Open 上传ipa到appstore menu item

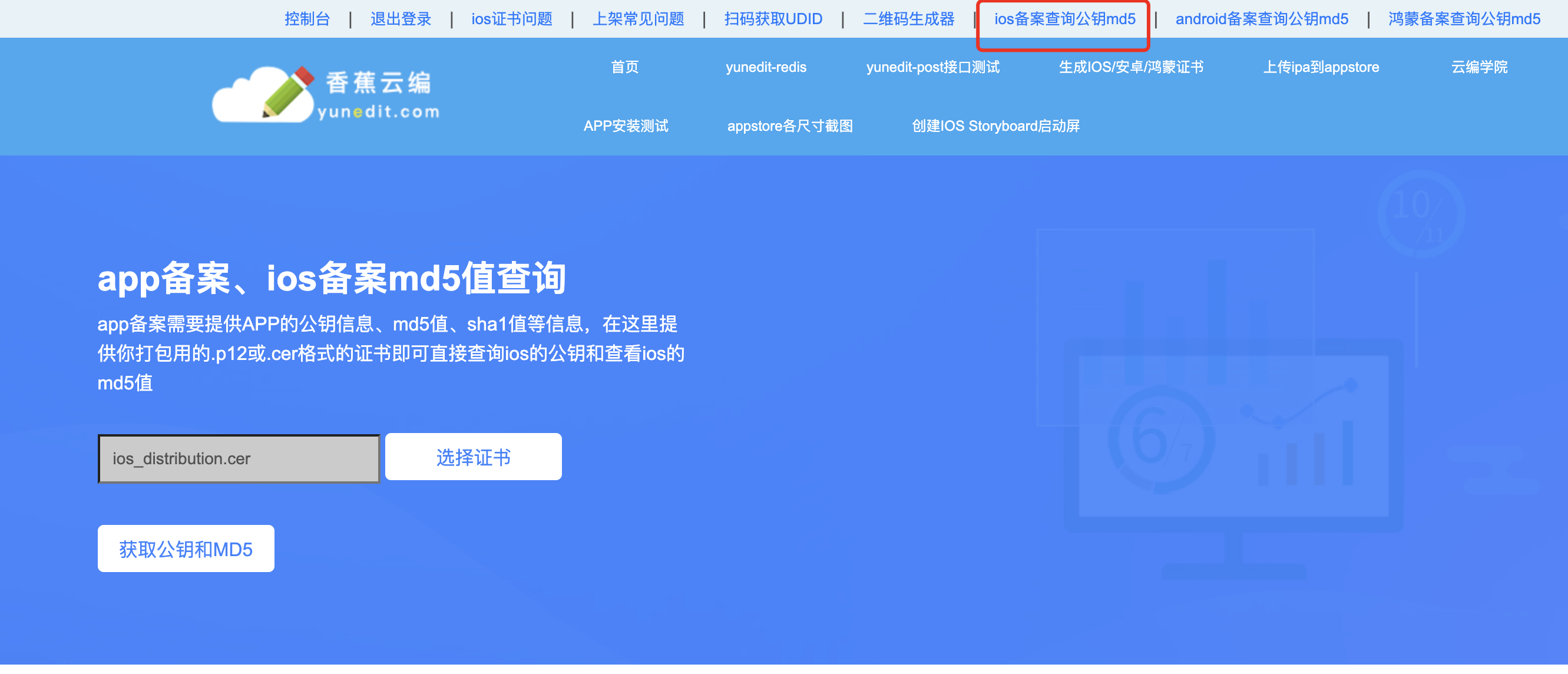click(1321, 67)
